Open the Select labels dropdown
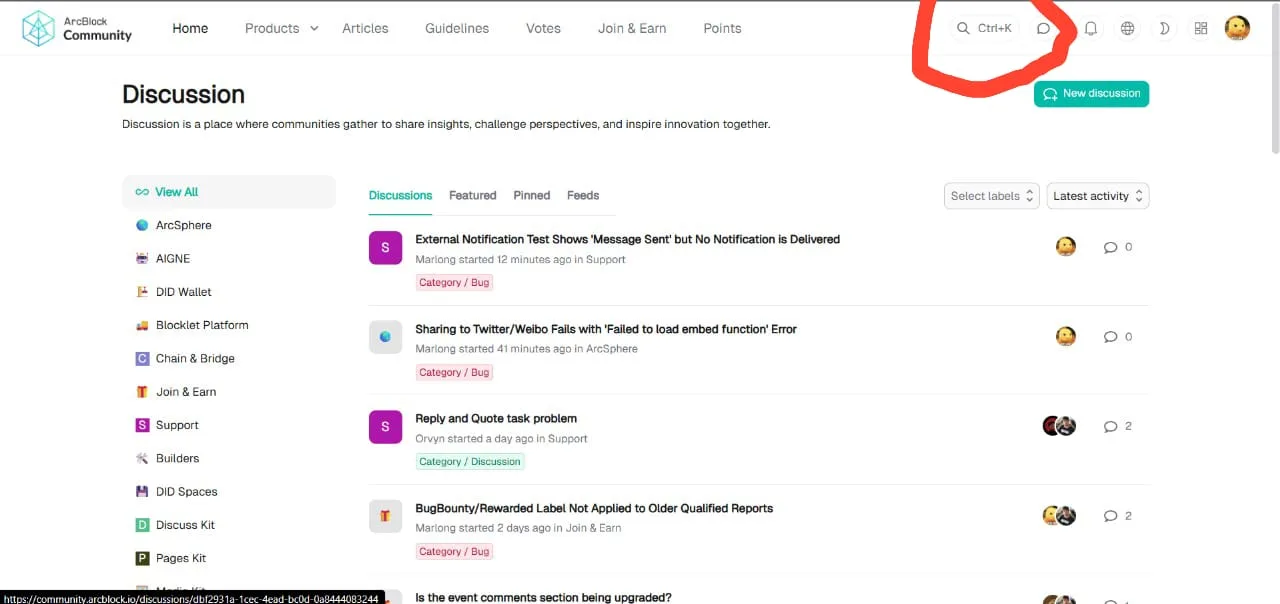Viewport: 1280px width, 604px height. [992, 196]
